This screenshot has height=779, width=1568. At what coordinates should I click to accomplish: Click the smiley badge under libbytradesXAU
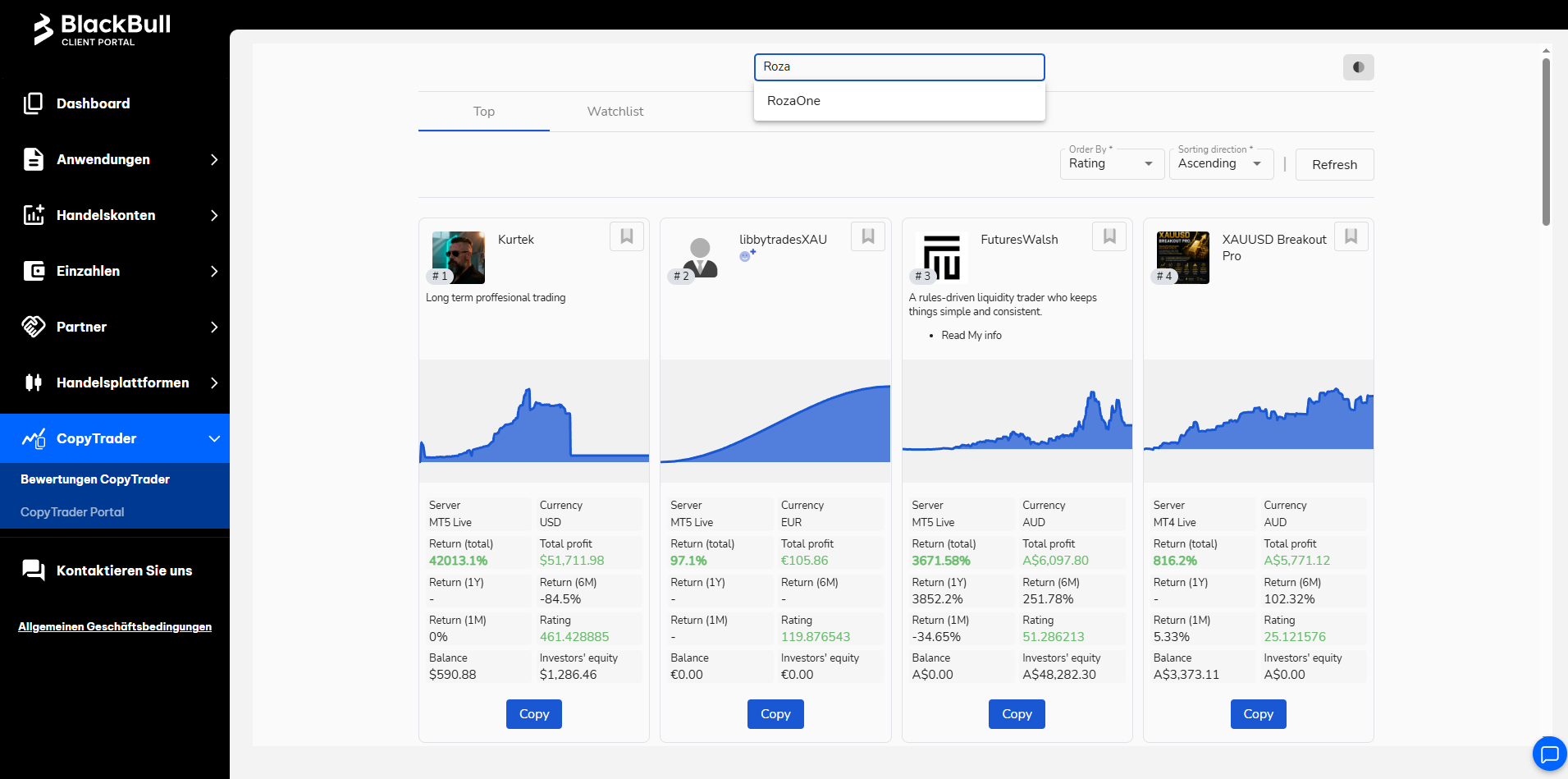747,255
